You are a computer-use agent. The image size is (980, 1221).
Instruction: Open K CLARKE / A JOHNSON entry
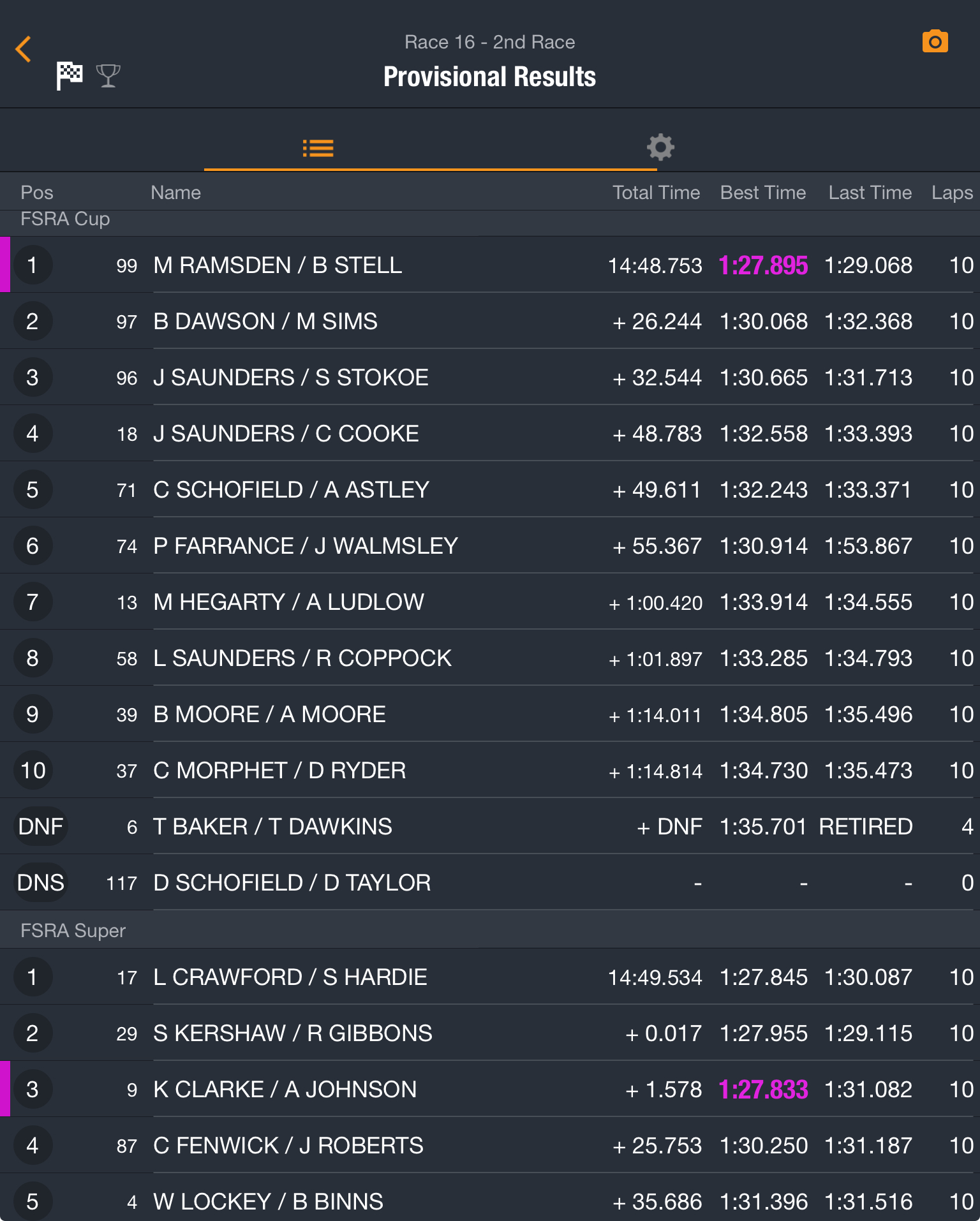click(x=285, y=1090)
